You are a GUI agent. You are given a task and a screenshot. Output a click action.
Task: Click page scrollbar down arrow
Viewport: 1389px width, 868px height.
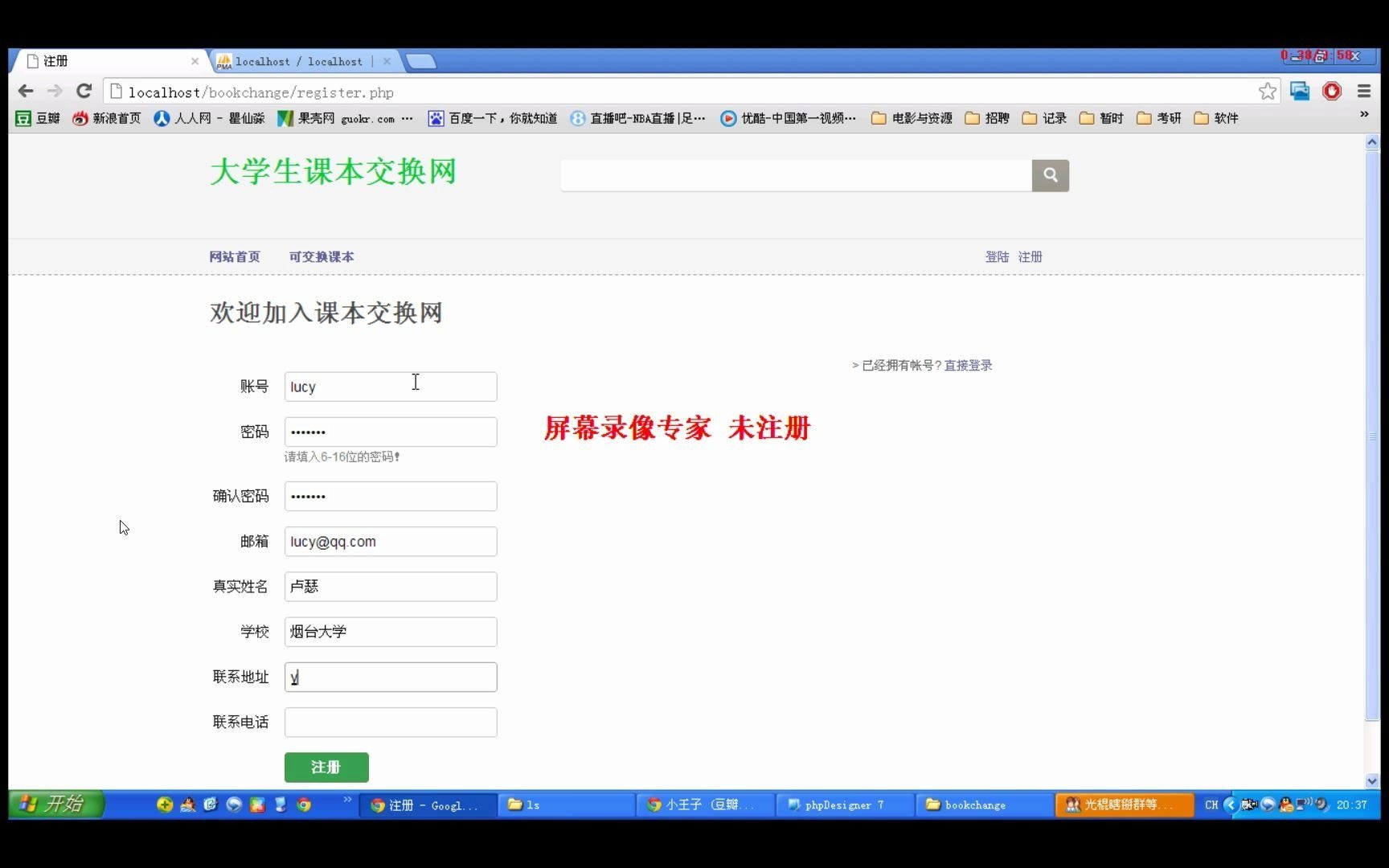1372,780
